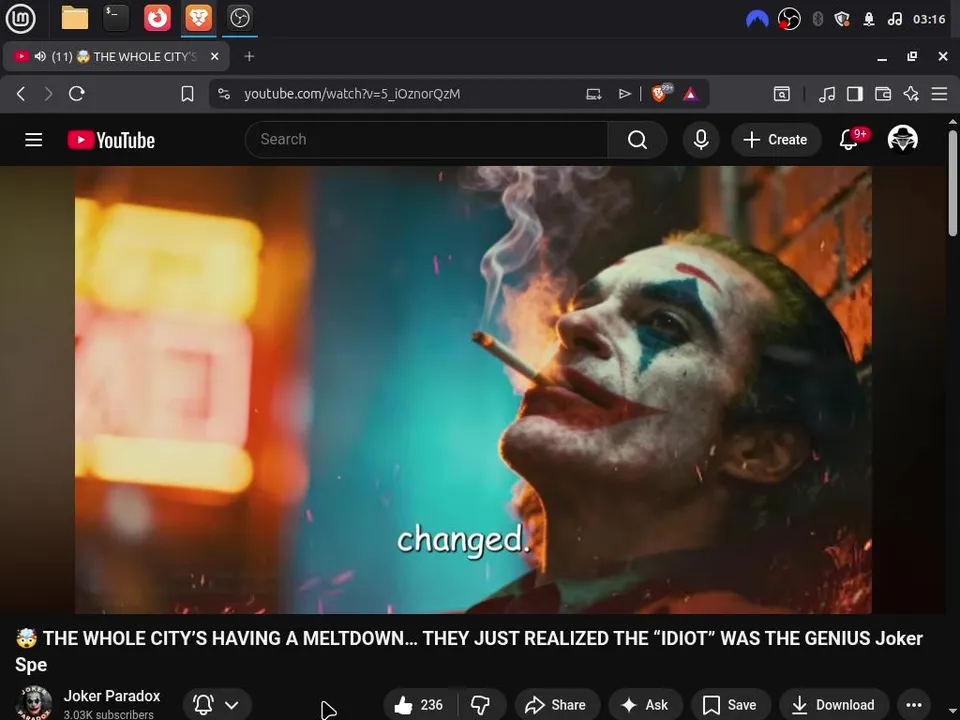Viewport: 960px width, 720px height.
Task: Open a new browser tab
Action: tap(249, 56)
